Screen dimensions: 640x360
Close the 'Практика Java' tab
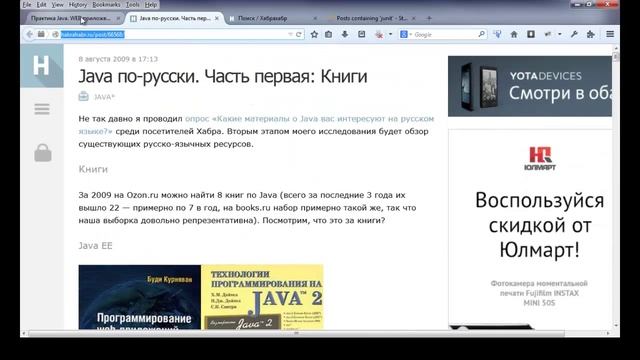(x=118, y=18)
